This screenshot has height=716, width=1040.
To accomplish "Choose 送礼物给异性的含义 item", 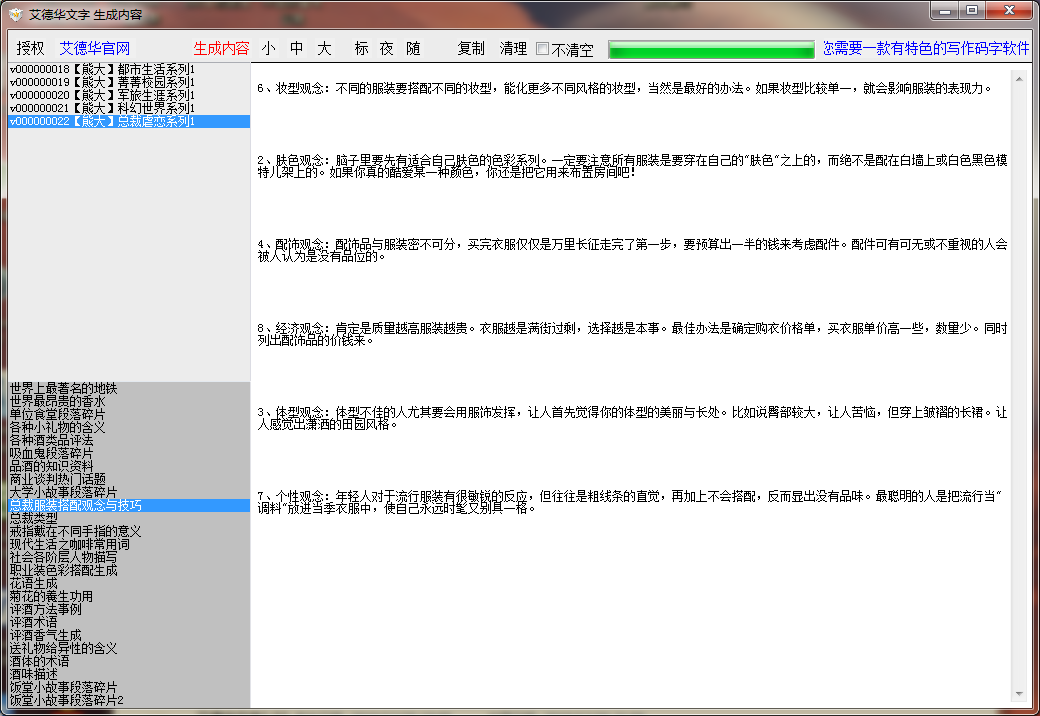I will tap(129, 648).
